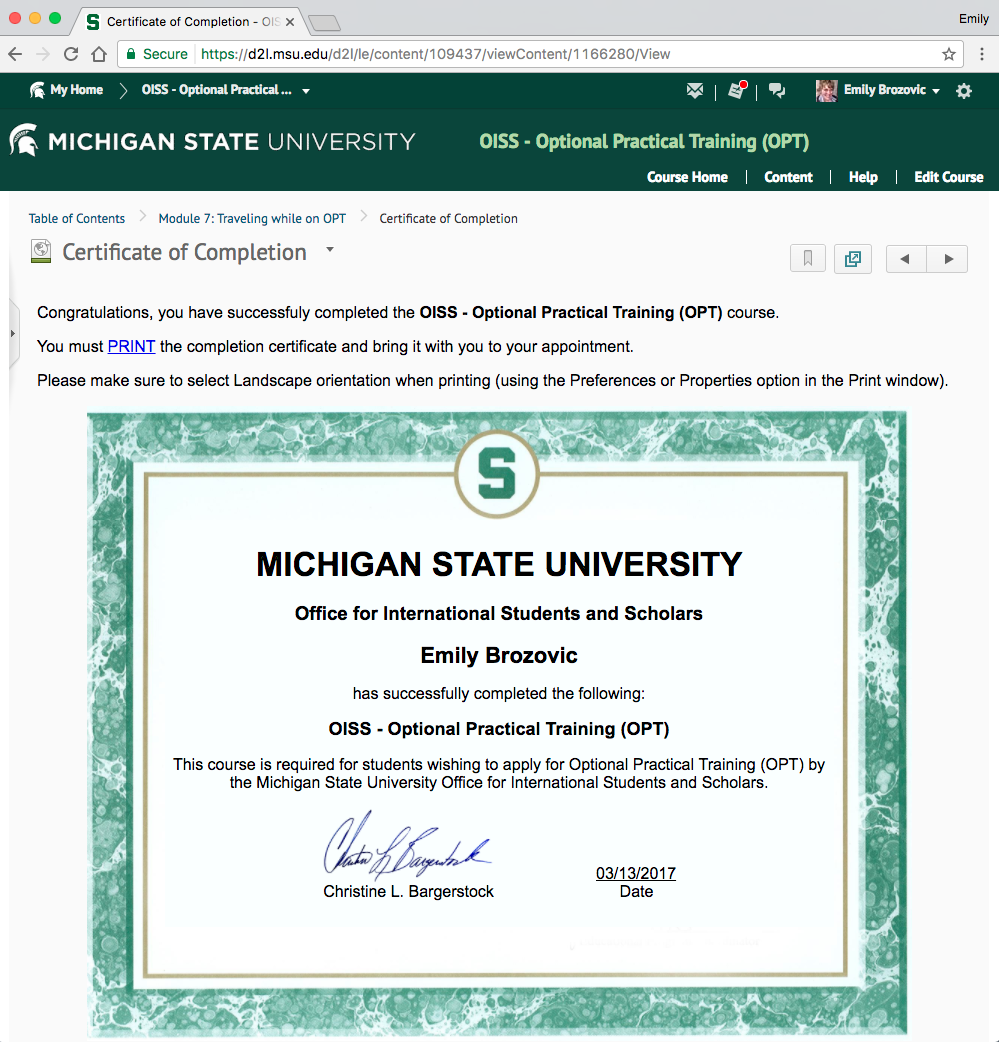Screen dimensions: 999x1042
Task: Open Course Home in the navbar
Action: (x=687, y=177)
